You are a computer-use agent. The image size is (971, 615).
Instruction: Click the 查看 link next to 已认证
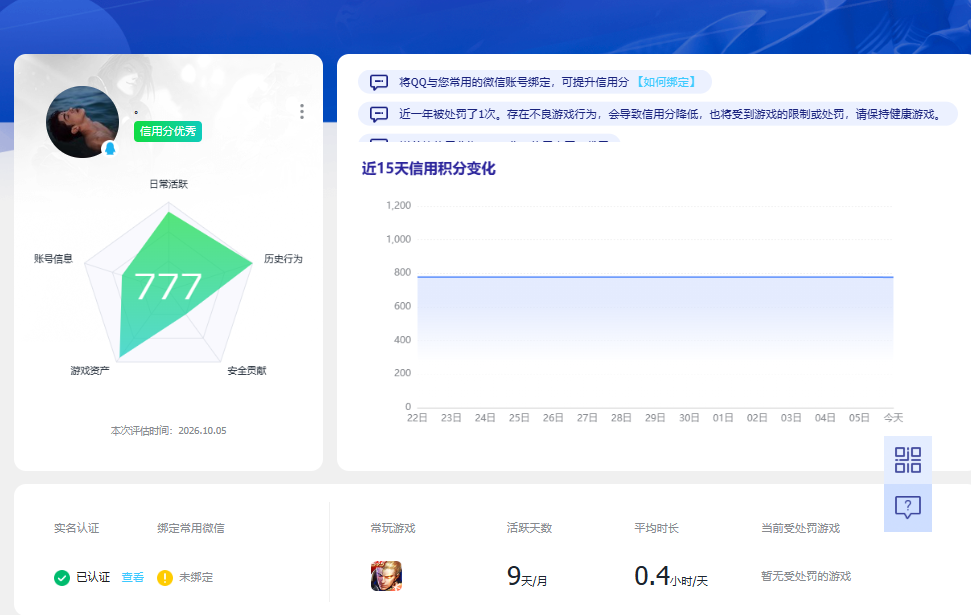click(133, 577)
